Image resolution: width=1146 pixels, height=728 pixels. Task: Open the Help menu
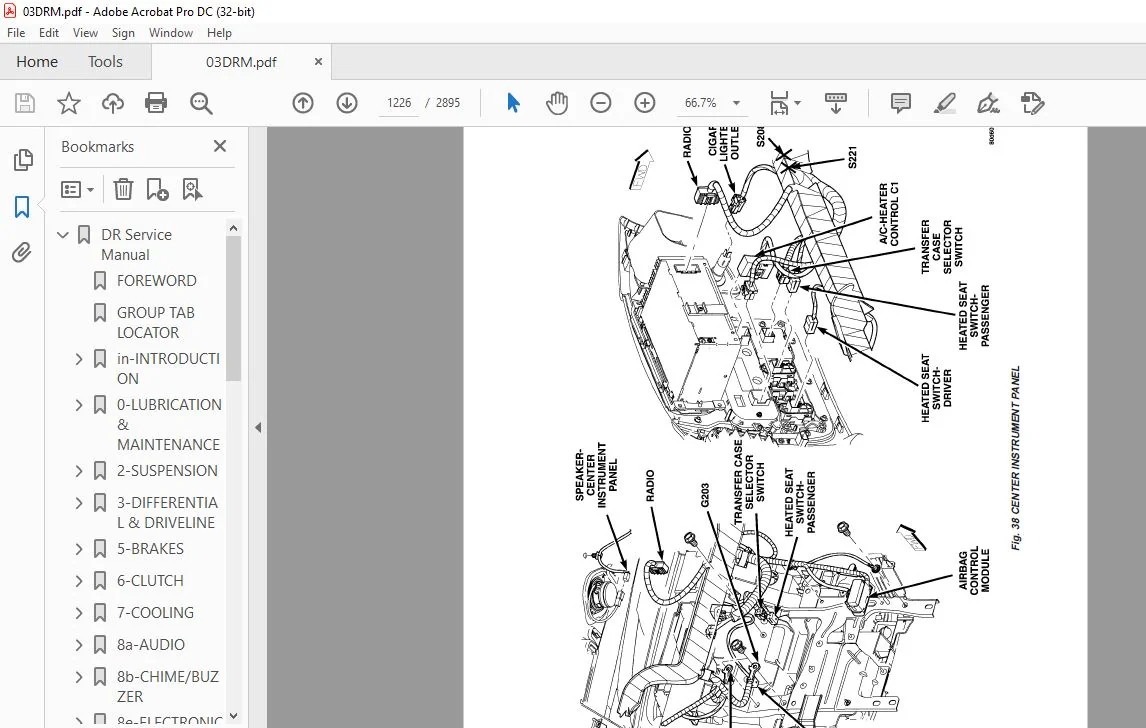(x=219, y=33)
